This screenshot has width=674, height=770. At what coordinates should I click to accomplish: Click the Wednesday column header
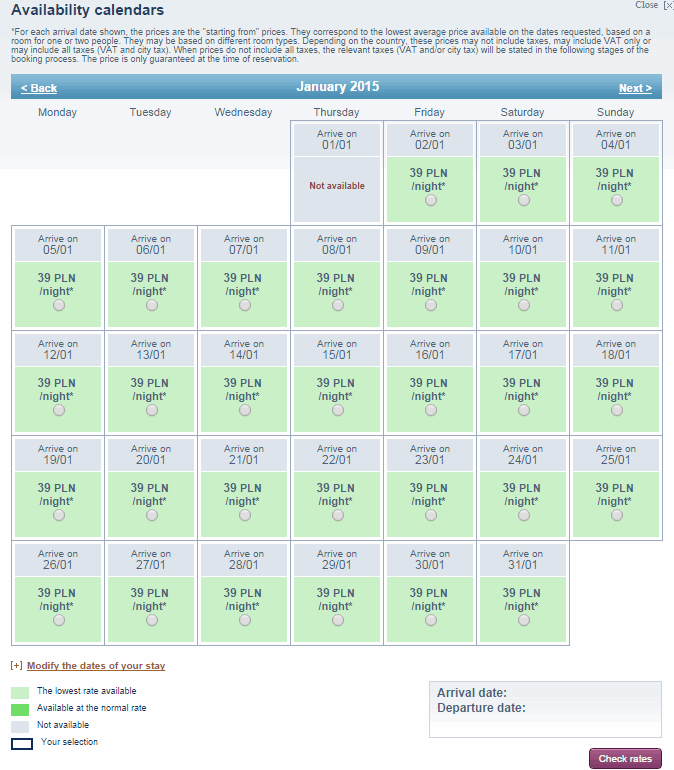point(243,112)
